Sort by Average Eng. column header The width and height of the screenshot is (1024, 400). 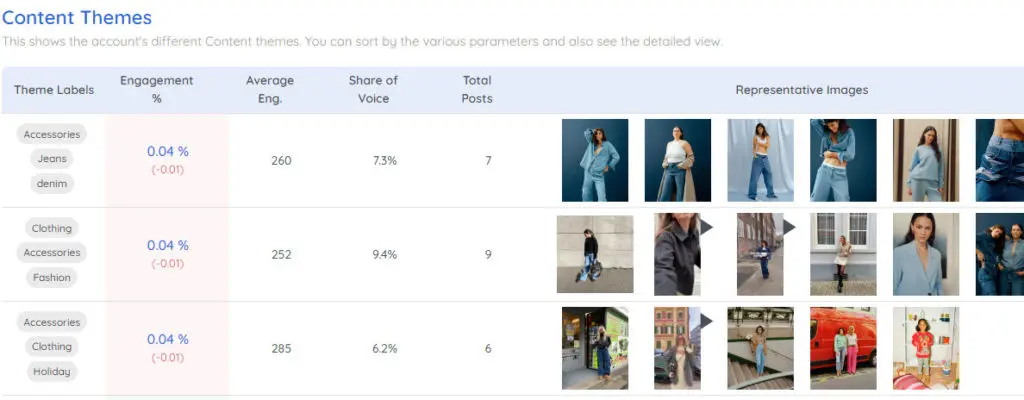coord(270,90)
